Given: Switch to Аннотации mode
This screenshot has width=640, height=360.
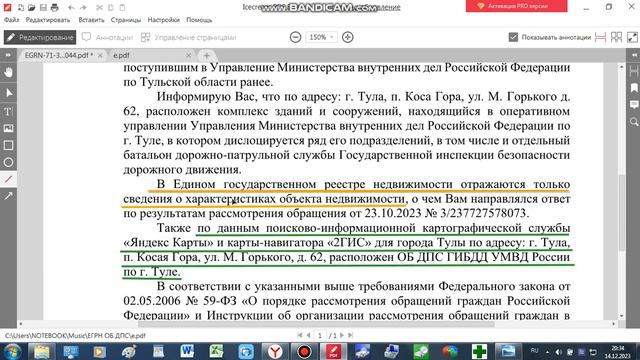Looking at the screenshot, I should 107,37.
